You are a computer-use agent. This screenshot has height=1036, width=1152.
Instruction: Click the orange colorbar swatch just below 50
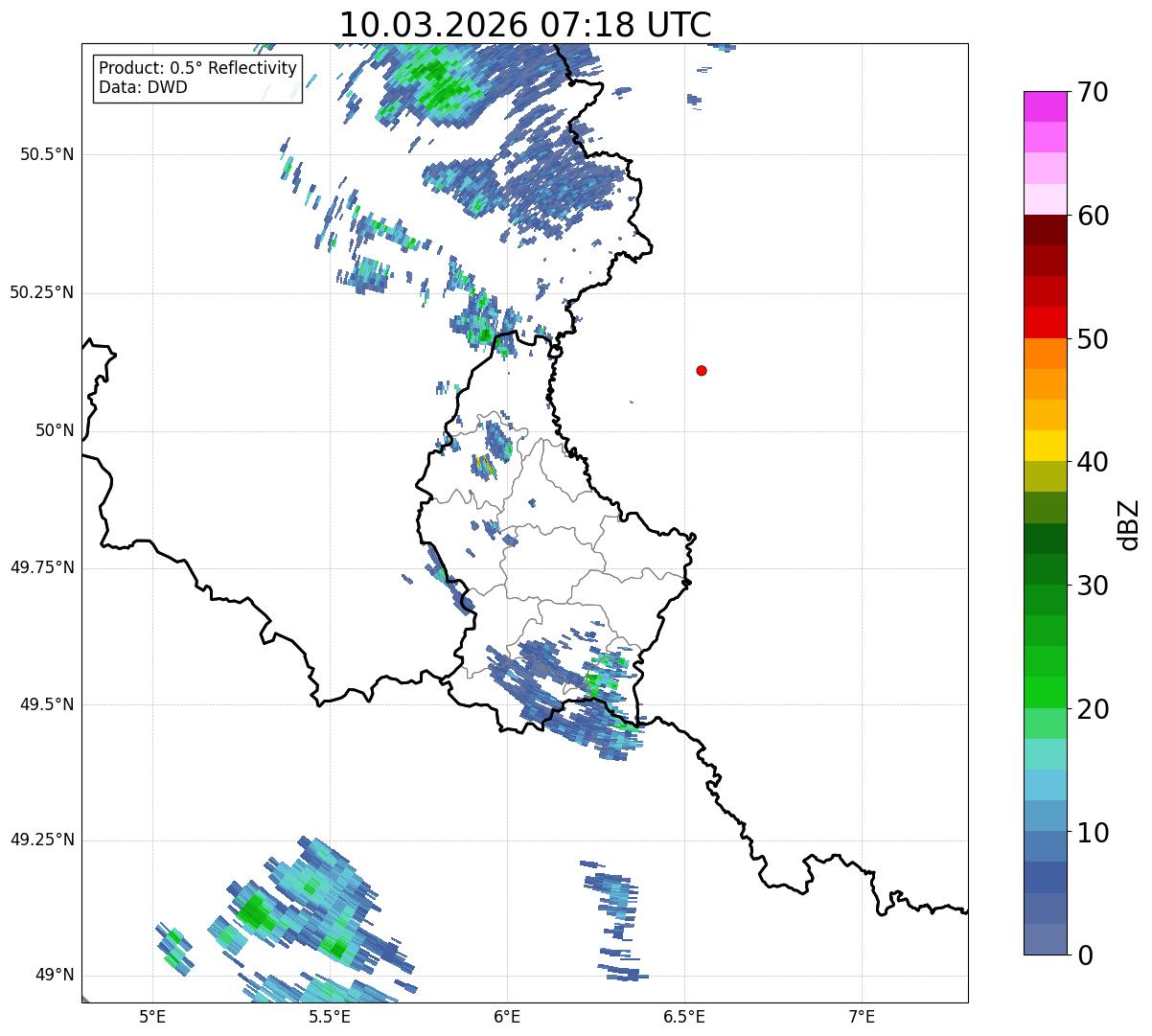coord(1045,354)
